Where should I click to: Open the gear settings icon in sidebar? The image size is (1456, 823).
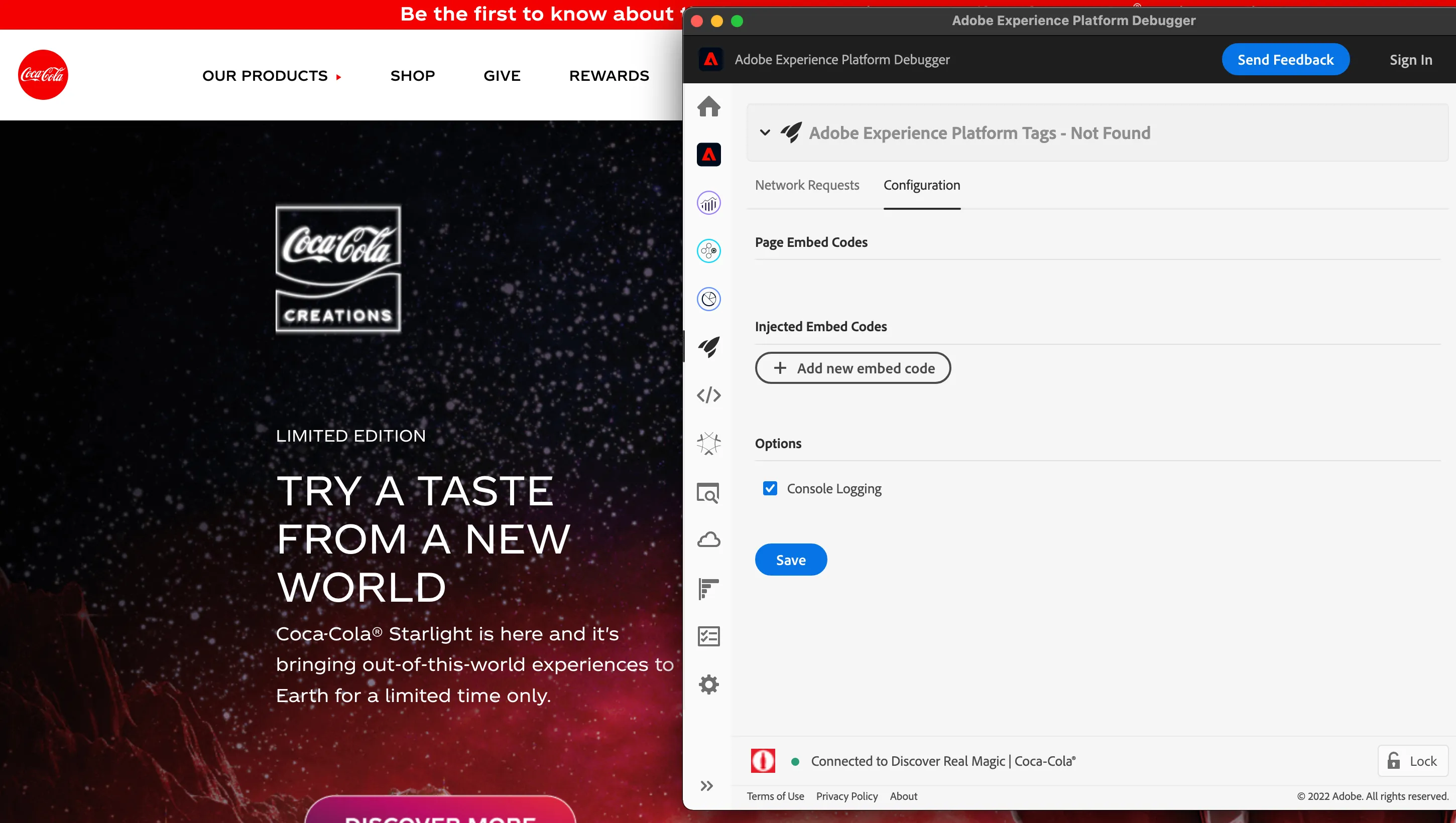pyautogui.click(x=708, y=684)
